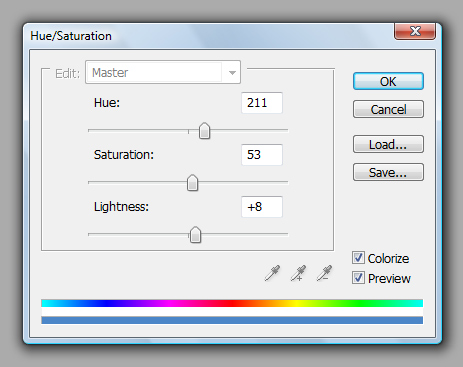This screenshot has width=463, height=367.
Task: Select the Add to Sample eyedropper
Action: coord(298,273)
